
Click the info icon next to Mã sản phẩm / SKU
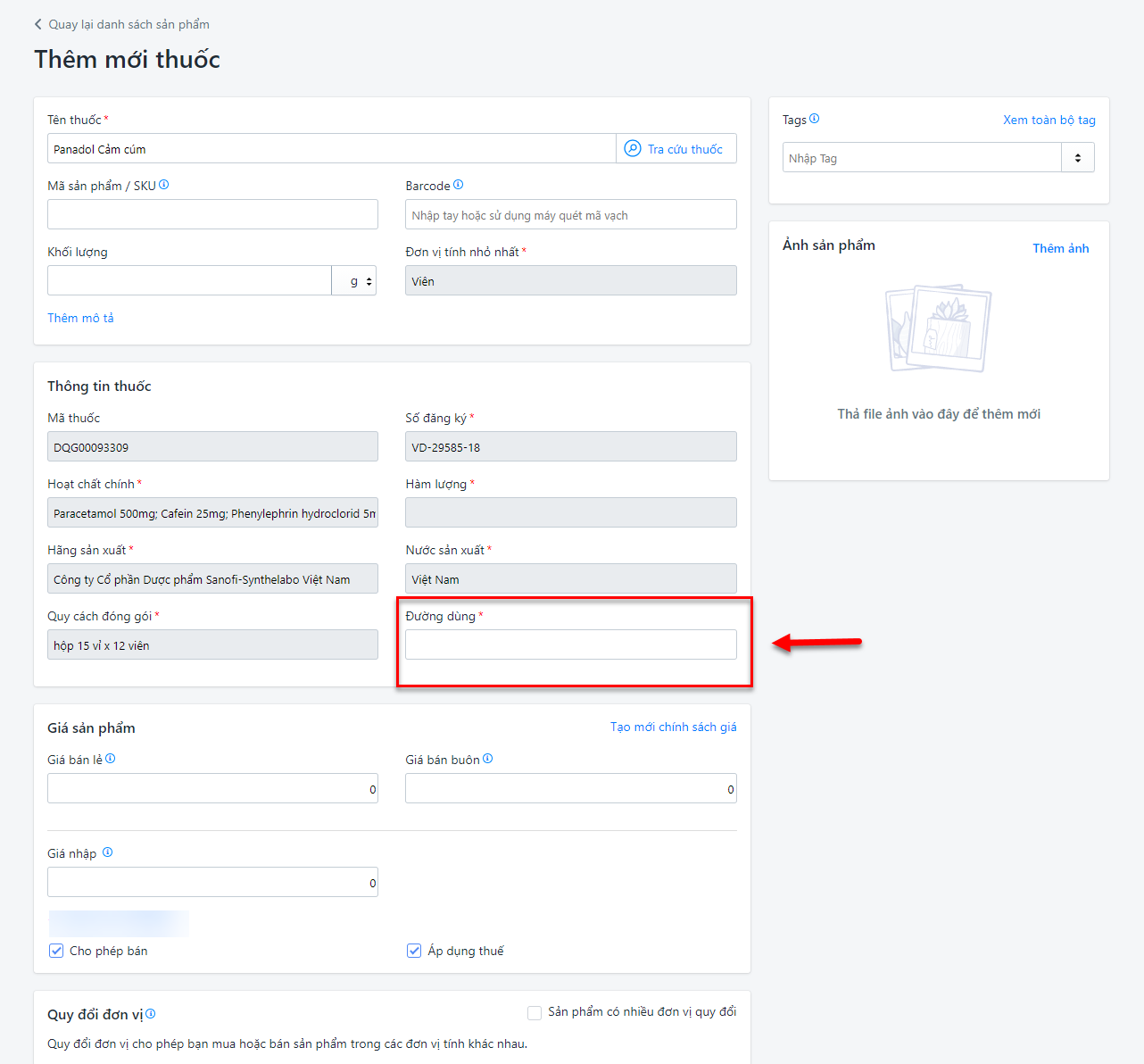tap(164, 185)
